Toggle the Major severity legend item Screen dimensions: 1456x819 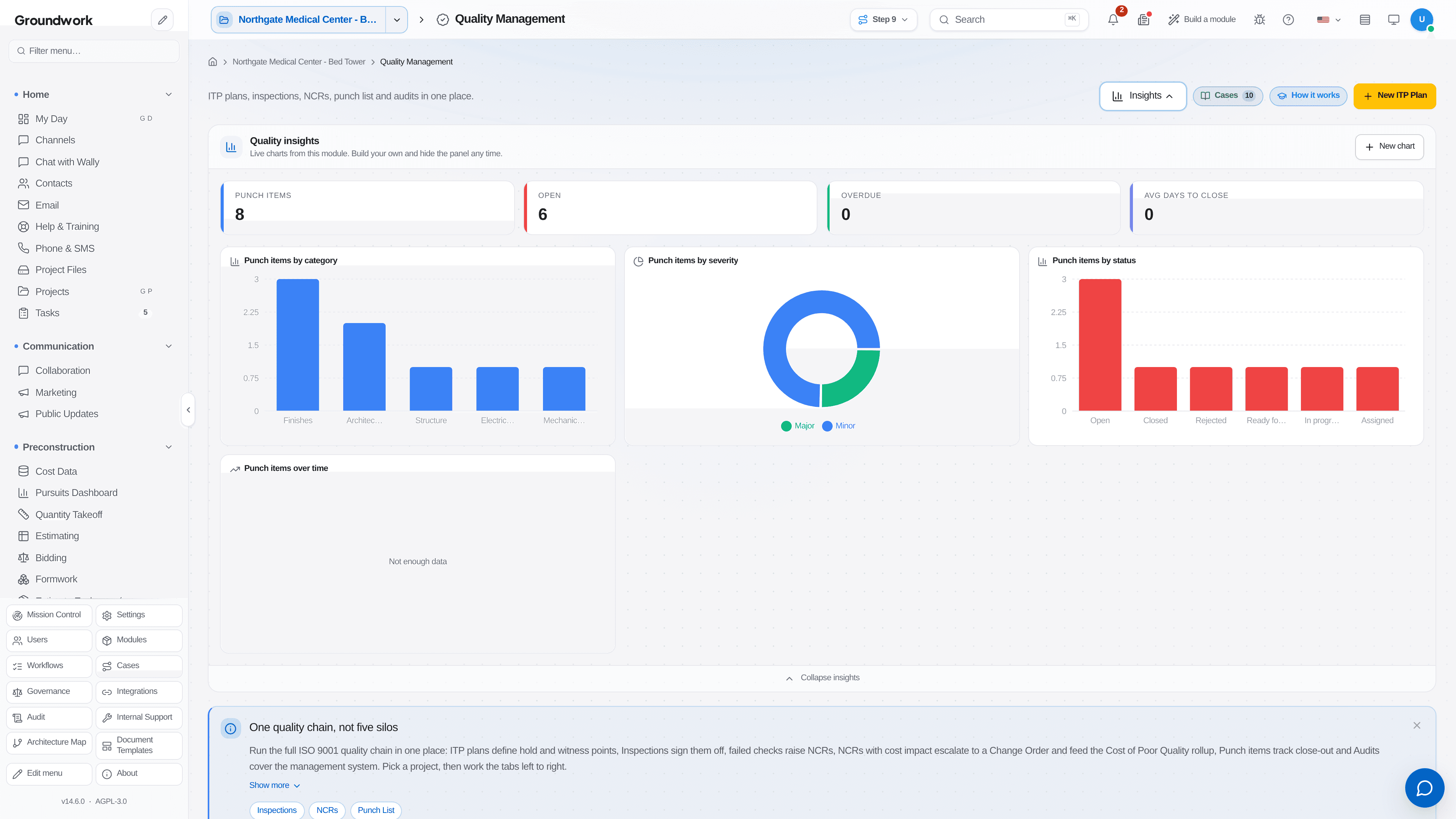pyautogui.click(x=797, y=425)
